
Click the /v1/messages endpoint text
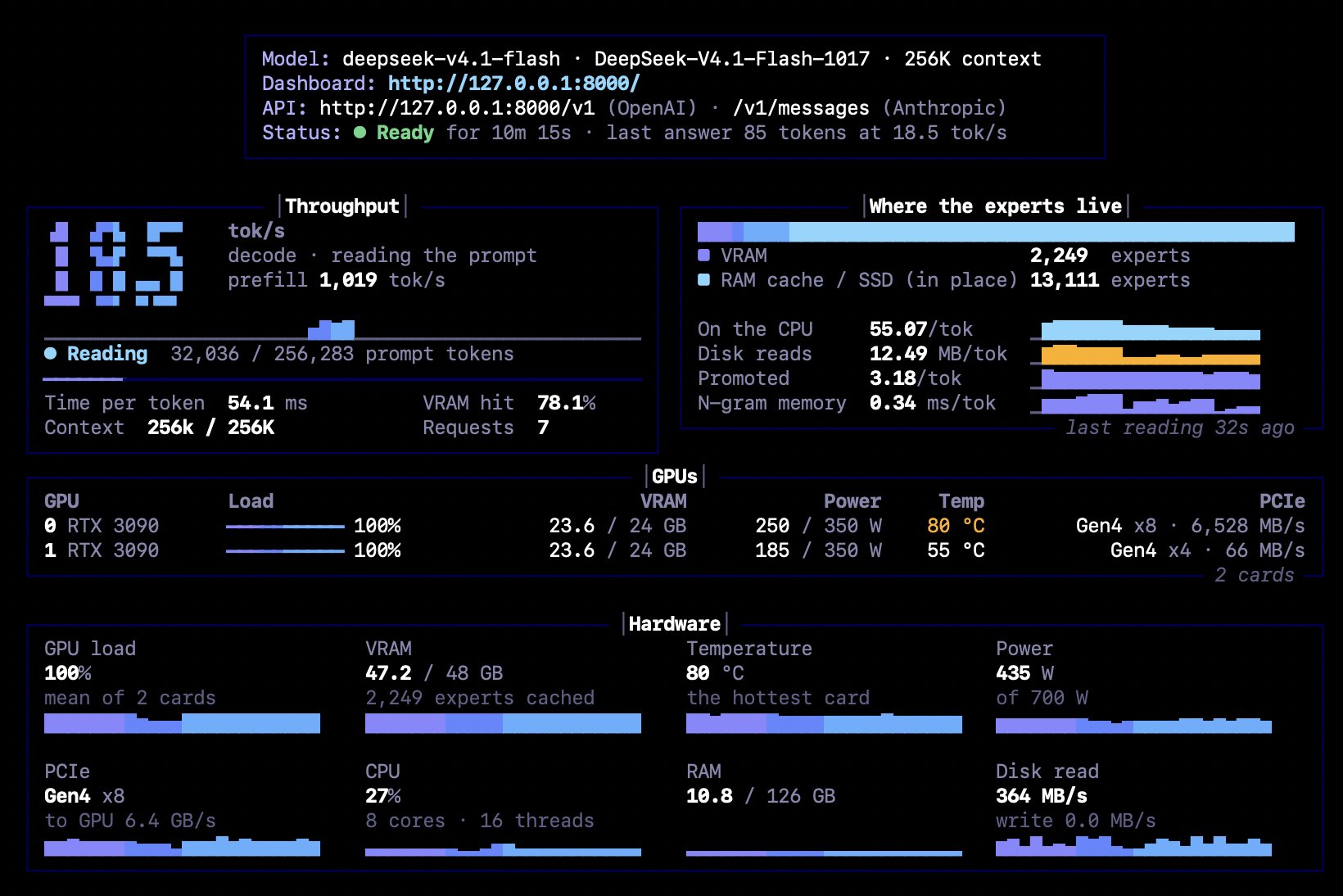point(801,108)
